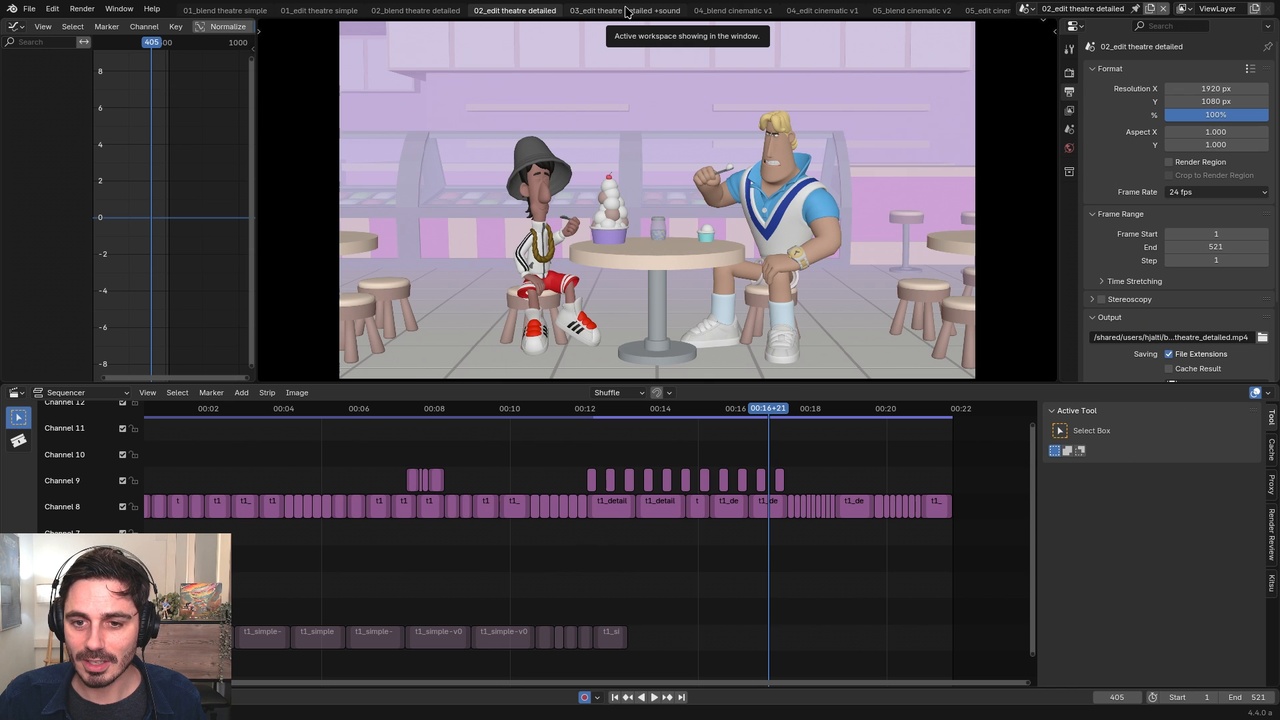Open the Sequencer view type dropdown
The width and height of the screenshot is (1280, 720).
[82, 393]
